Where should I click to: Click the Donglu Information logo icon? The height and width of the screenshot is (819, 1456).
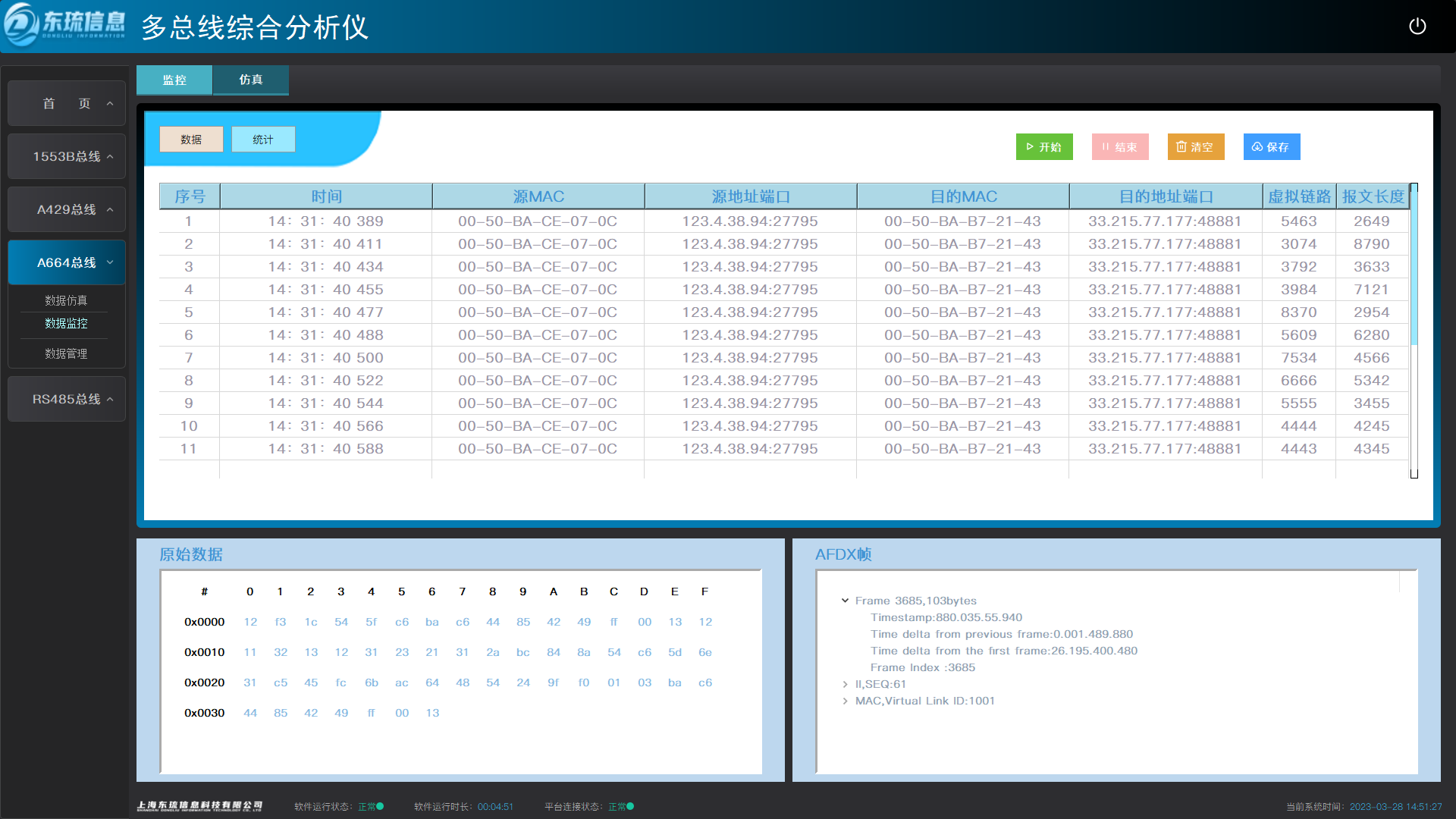21,25
